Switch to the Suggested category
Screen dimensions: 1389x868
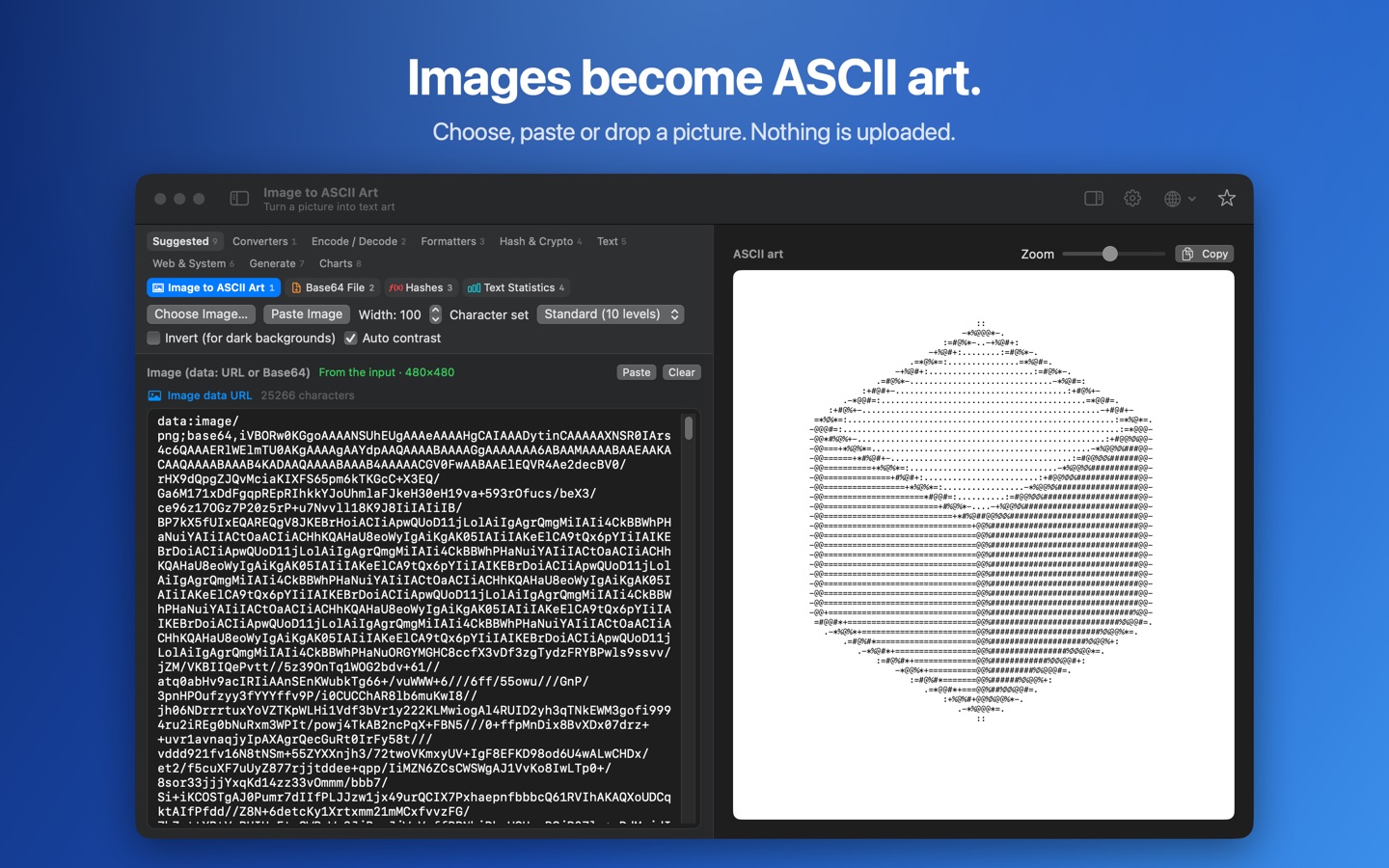(x=185, y=241)
